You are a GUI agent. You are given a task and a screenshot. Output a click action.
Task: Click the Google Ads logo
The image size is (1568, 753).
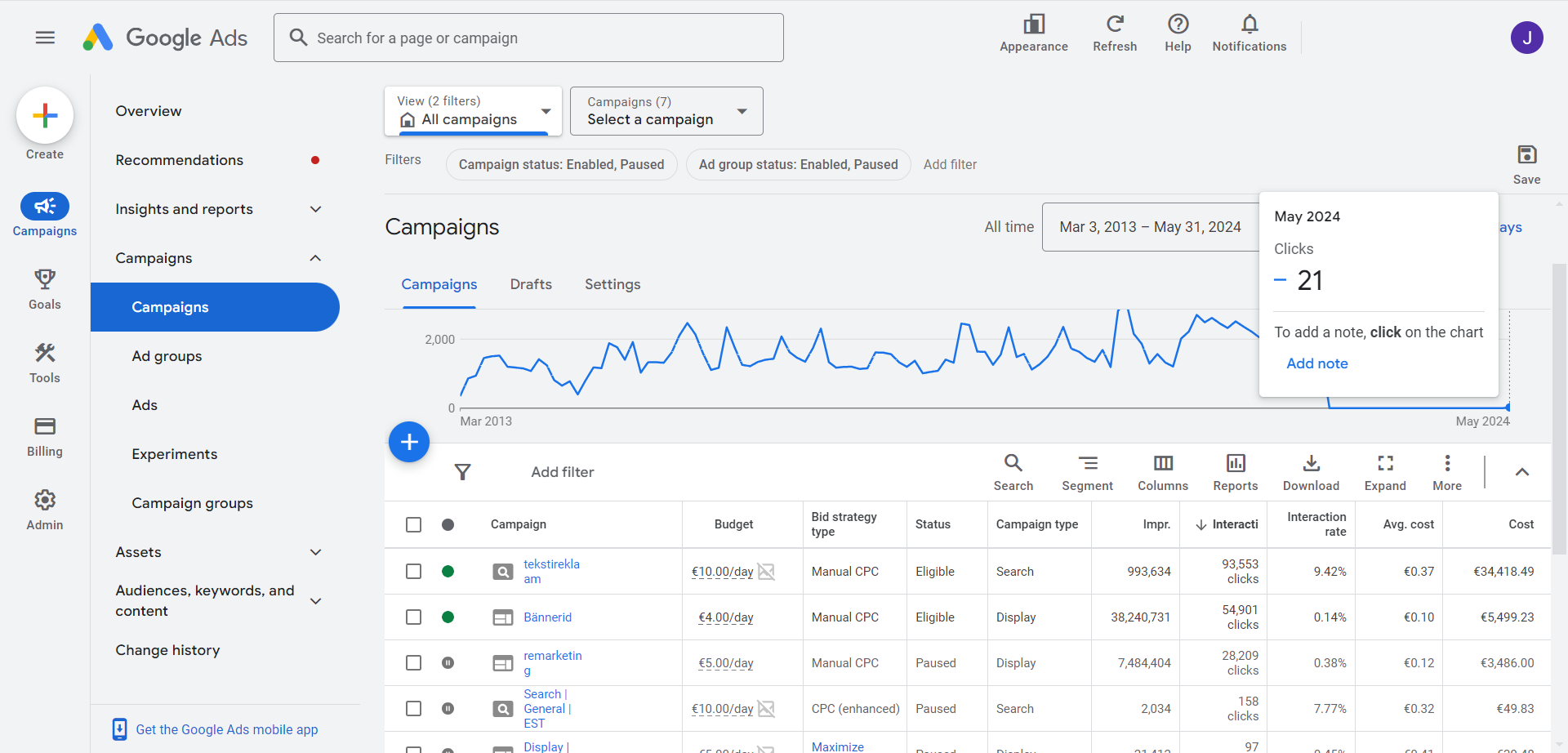tap(165, 38)
